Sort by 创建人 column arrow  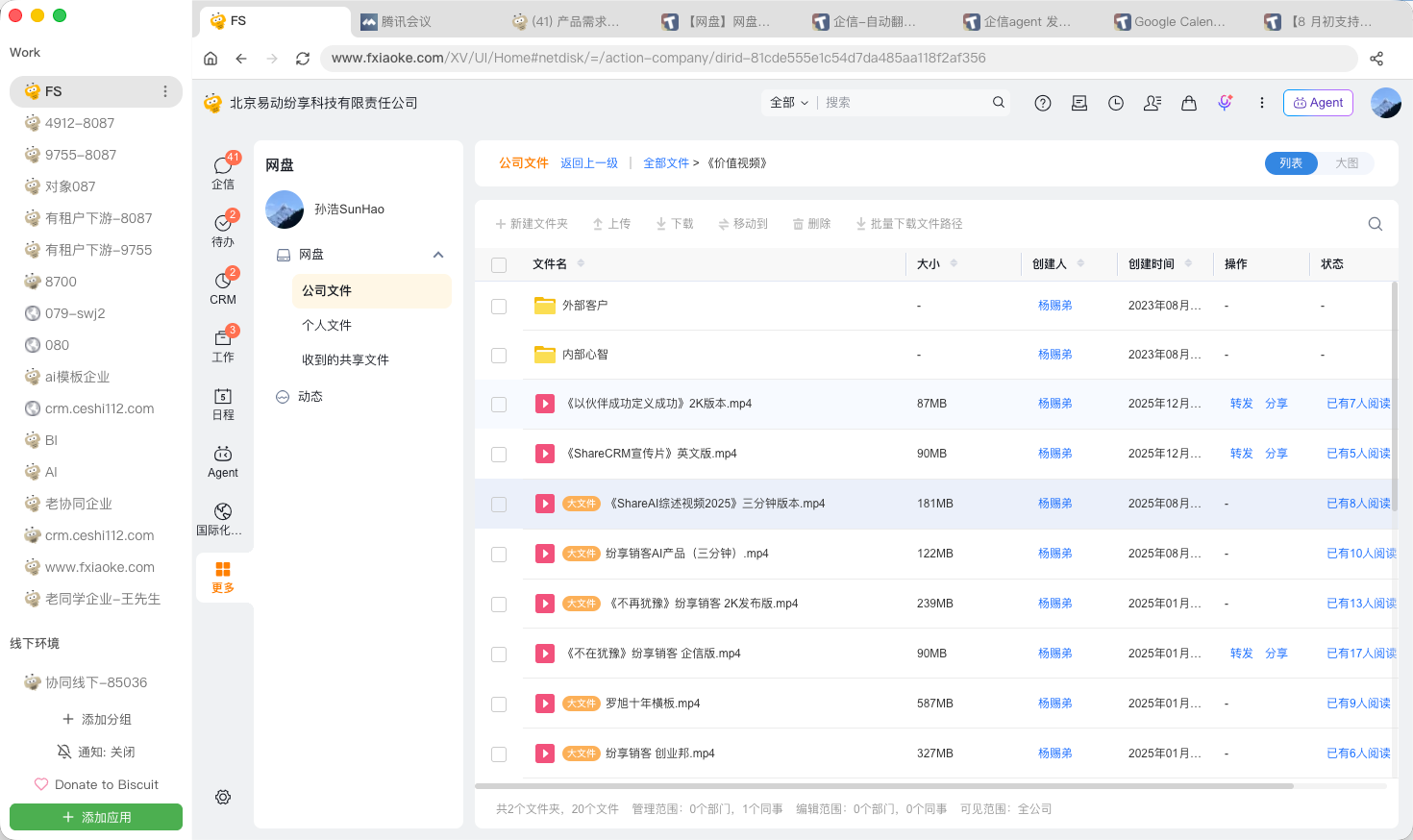pos(1080,263)
